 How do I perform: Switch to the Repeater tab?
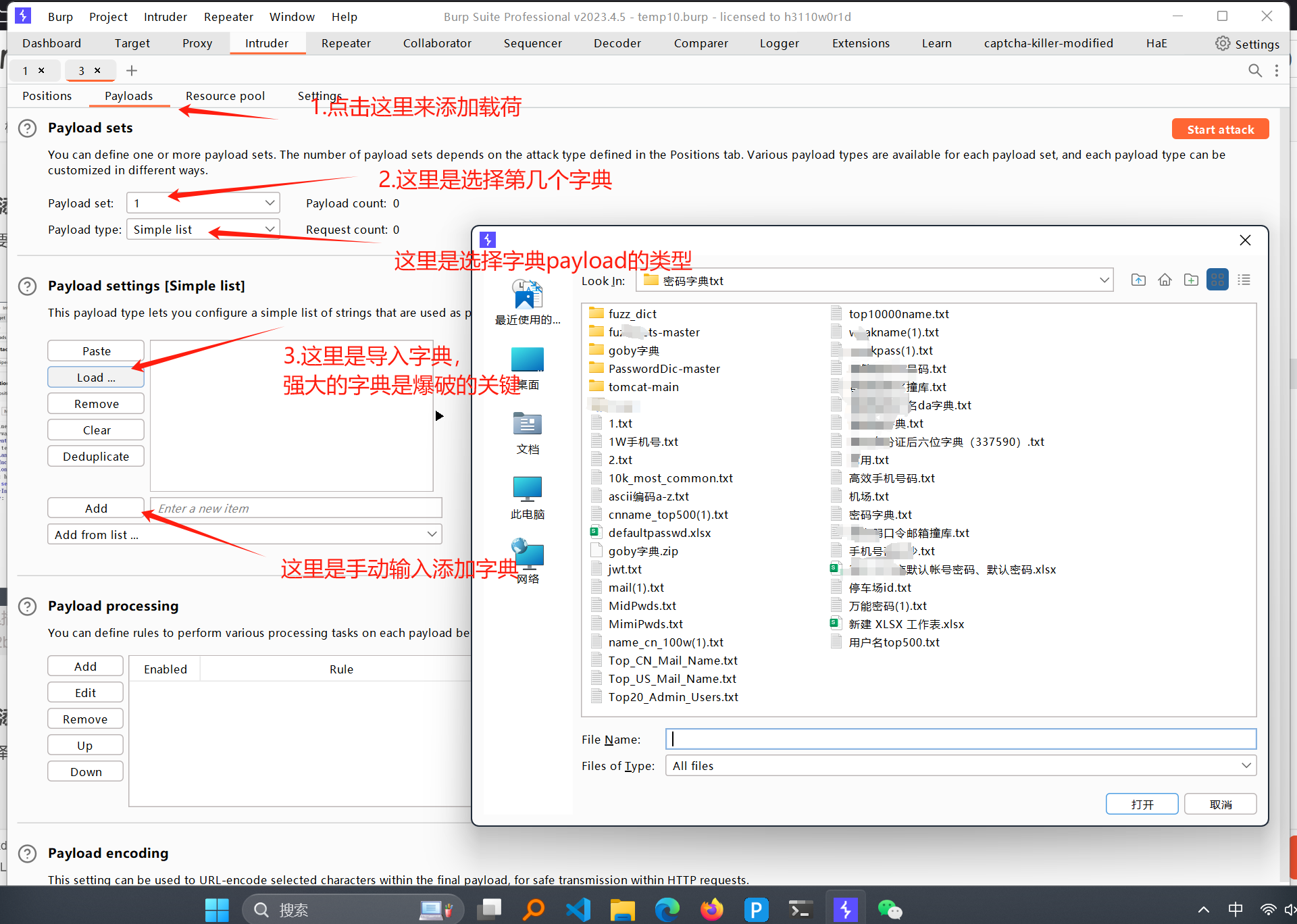pyautogui.click(x=346, y=43)
